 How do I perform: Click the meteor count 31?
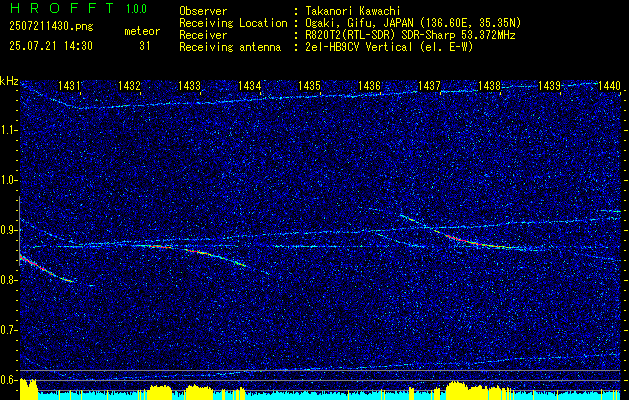(x=145, y=46)
